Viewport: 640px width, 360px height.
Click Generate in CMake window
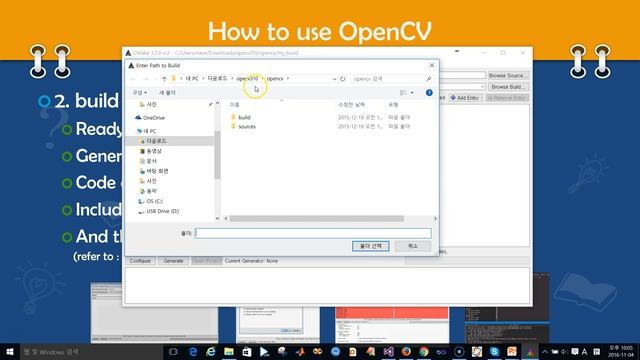pyautogui.click(x=173, y=261)
